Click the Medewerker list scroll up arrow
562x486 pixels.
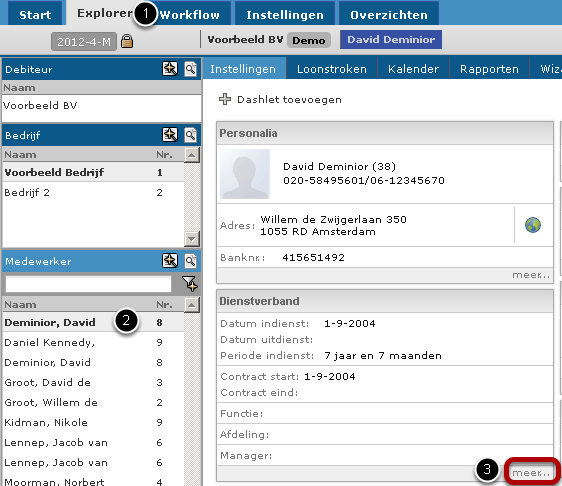tap(192, 305)
